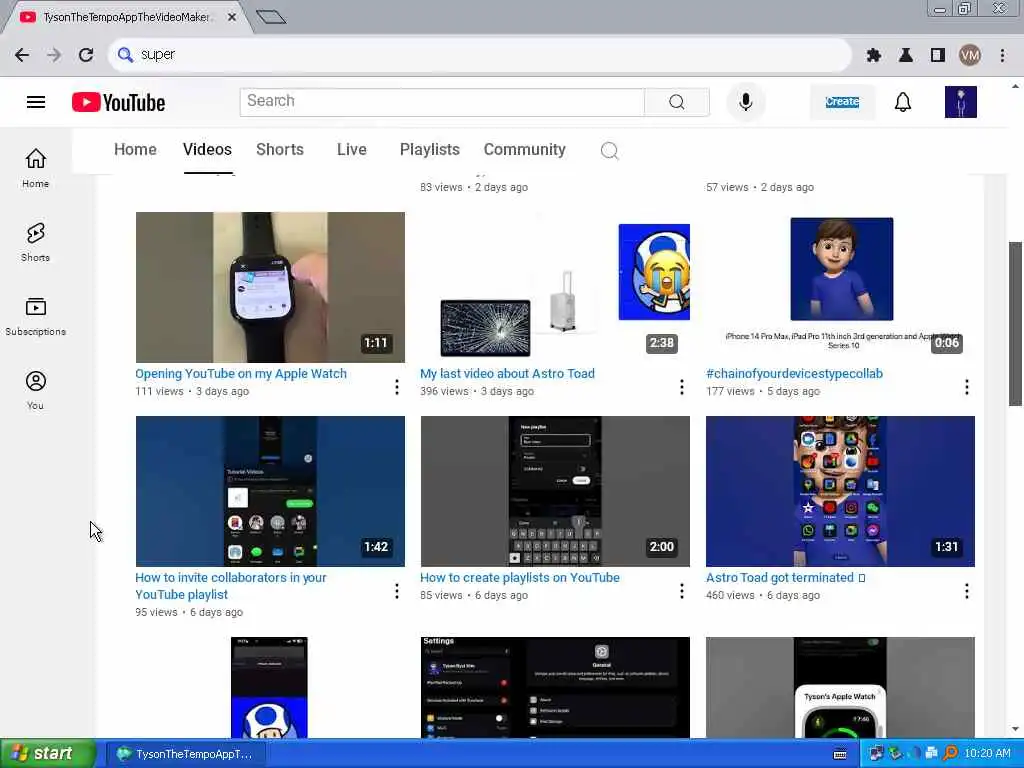
Task: Open a new browser tab
Action: pyautogui.click(x=270, y=17)
